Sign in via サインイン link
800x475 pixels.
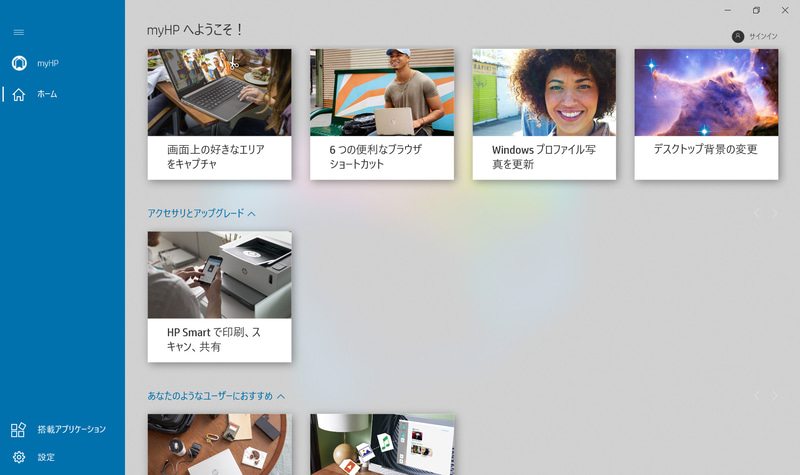[x=763, y=36]
